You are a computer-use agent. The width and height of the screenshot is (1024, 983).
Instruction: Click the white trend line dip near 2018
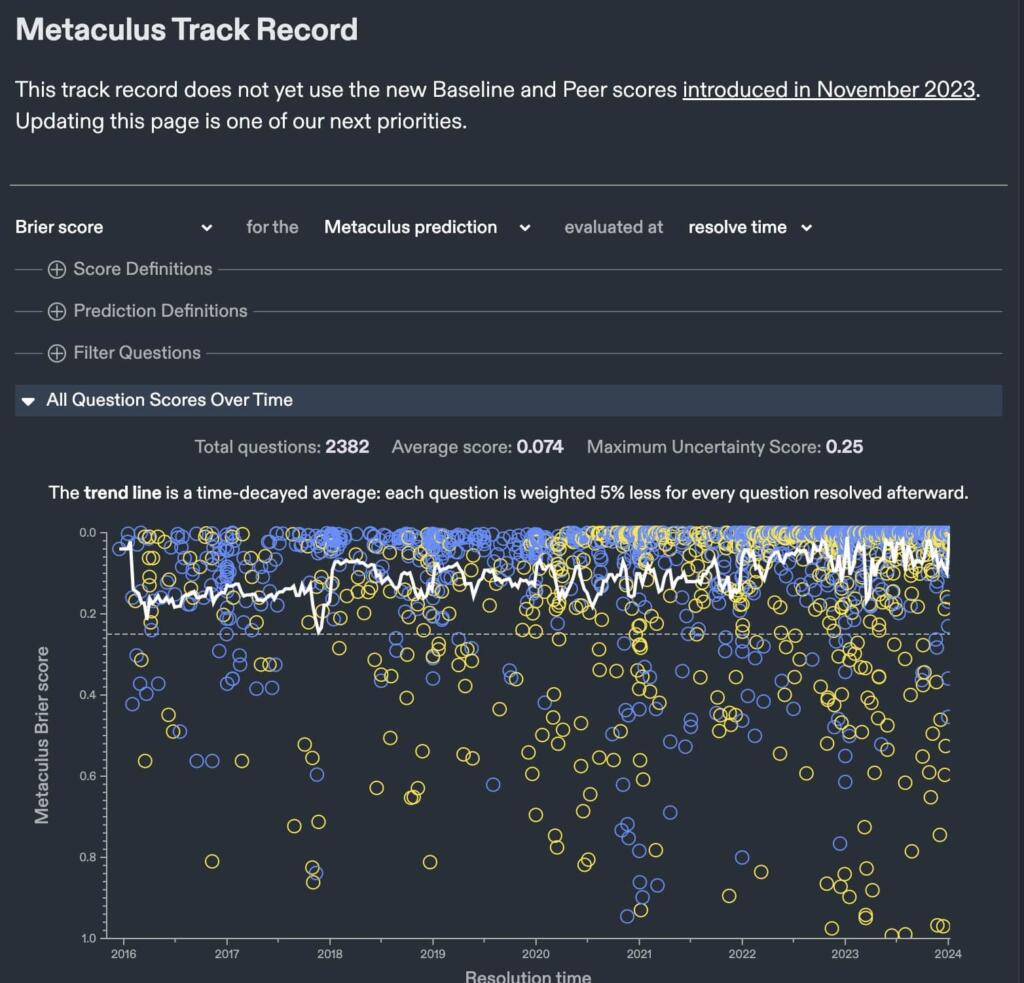[x=318, y=630]
